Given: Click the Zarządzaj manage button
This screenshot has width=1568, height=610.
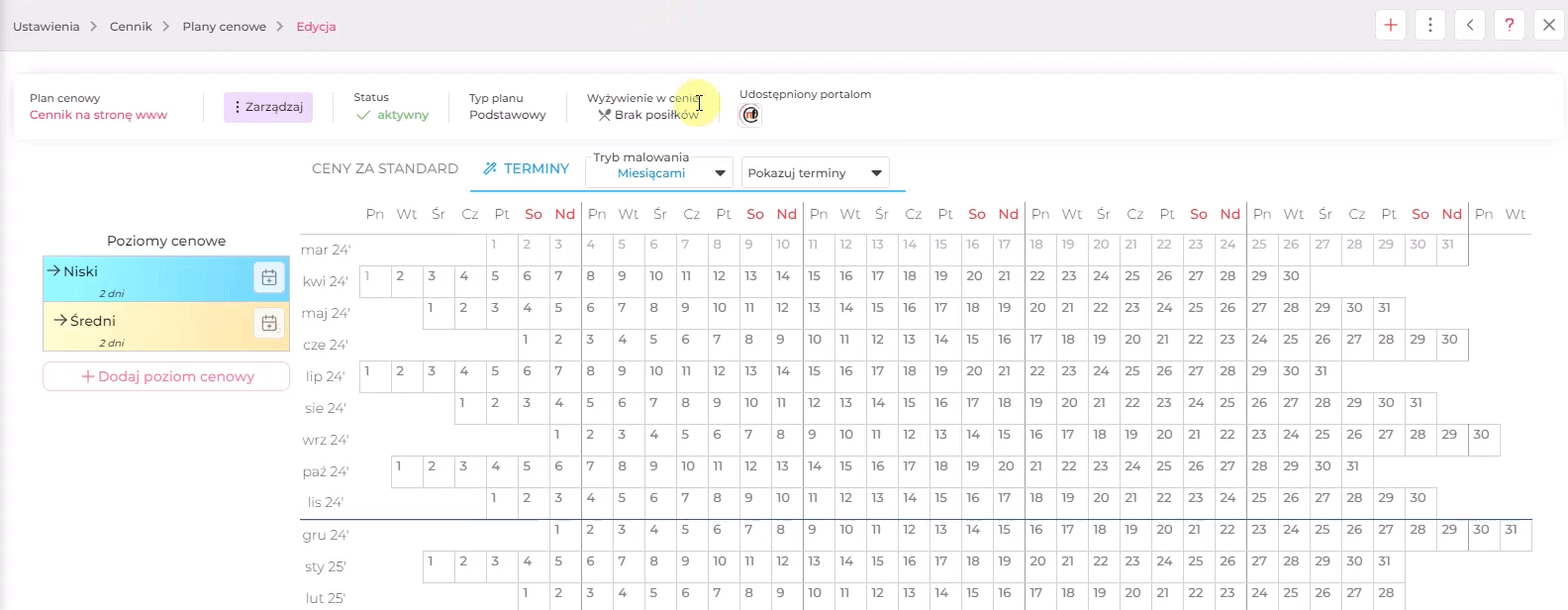Looking at the screenshot, I should tap(268, 107).
